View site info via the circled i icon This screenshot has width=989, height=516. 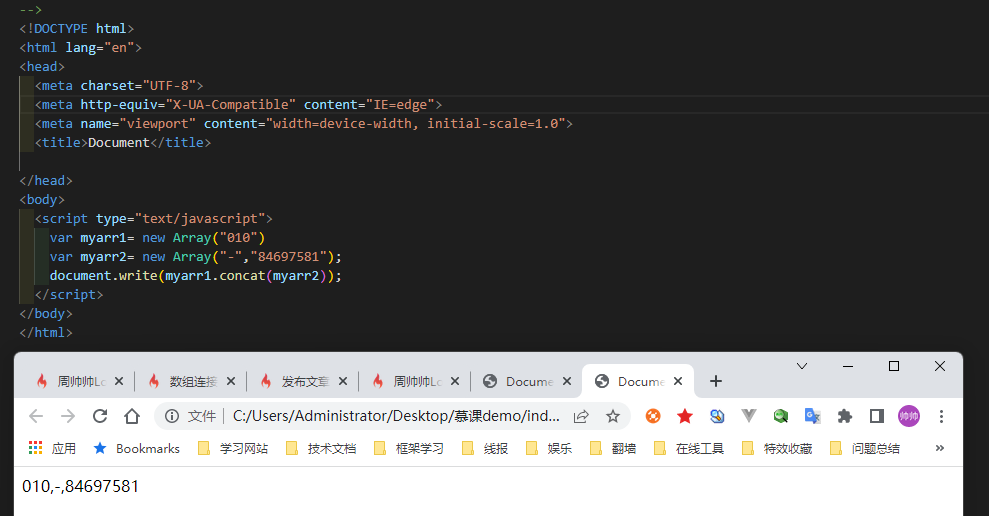(x=172, y=416)
